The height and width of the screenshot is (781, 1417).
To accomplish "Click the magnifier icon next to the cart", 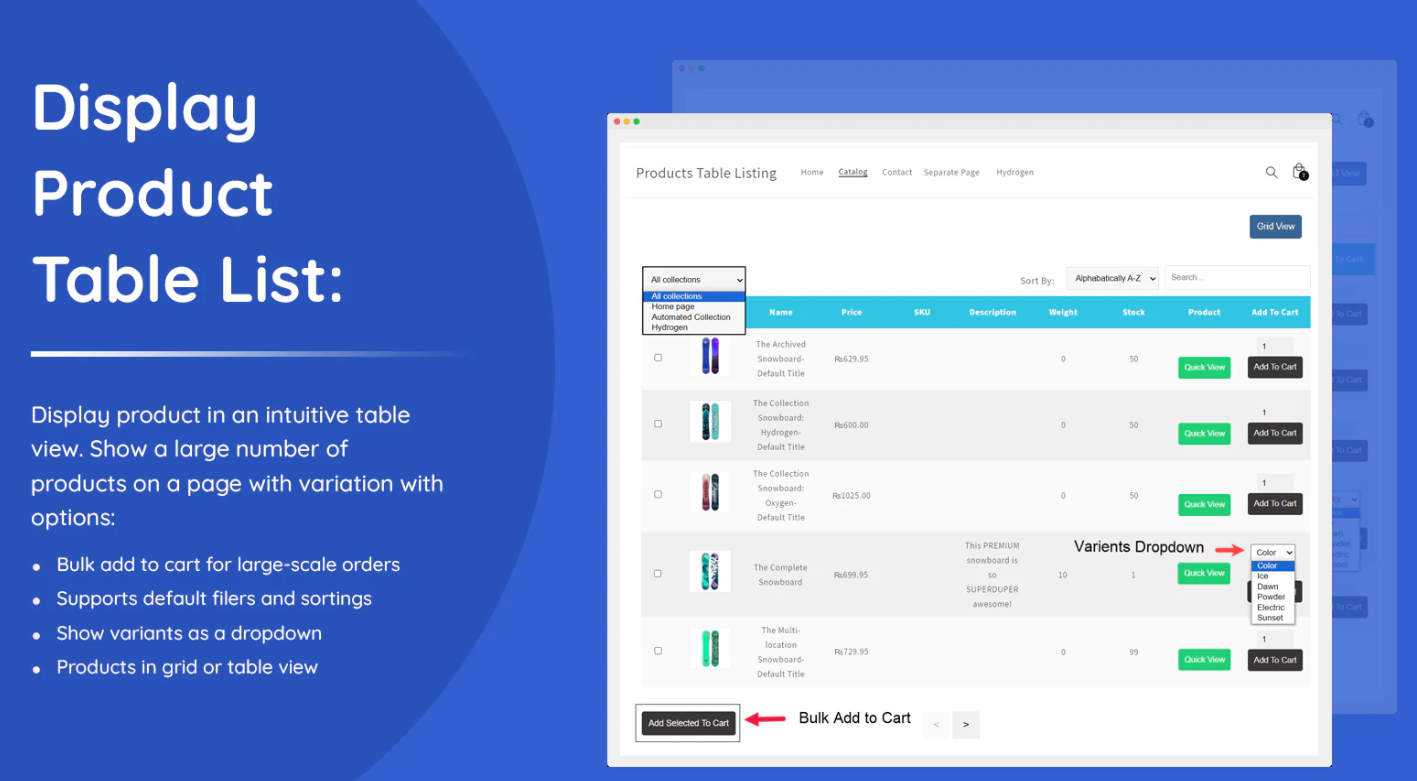I will [1271, 172].
